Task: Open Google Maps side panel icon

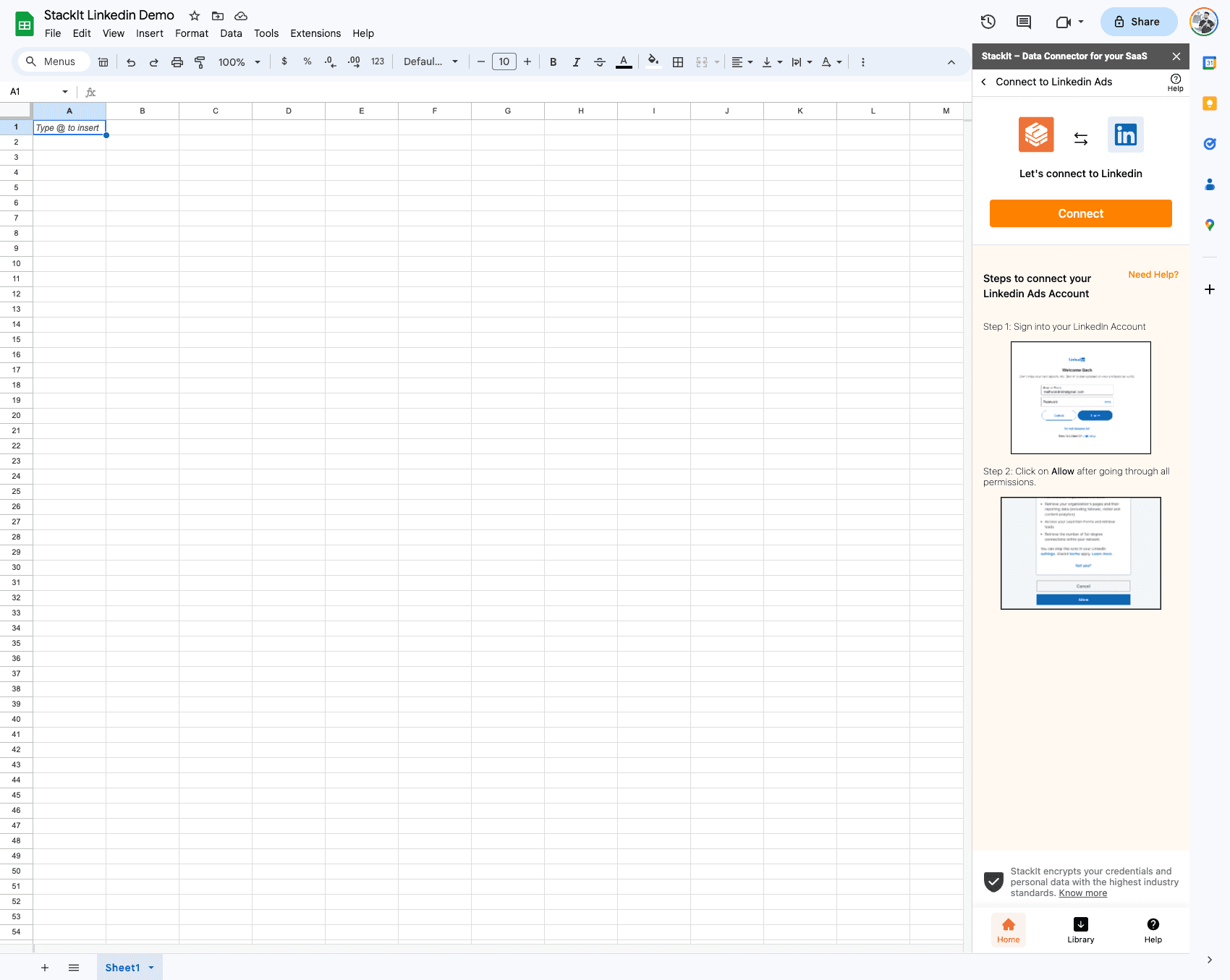Action: 1210,225
